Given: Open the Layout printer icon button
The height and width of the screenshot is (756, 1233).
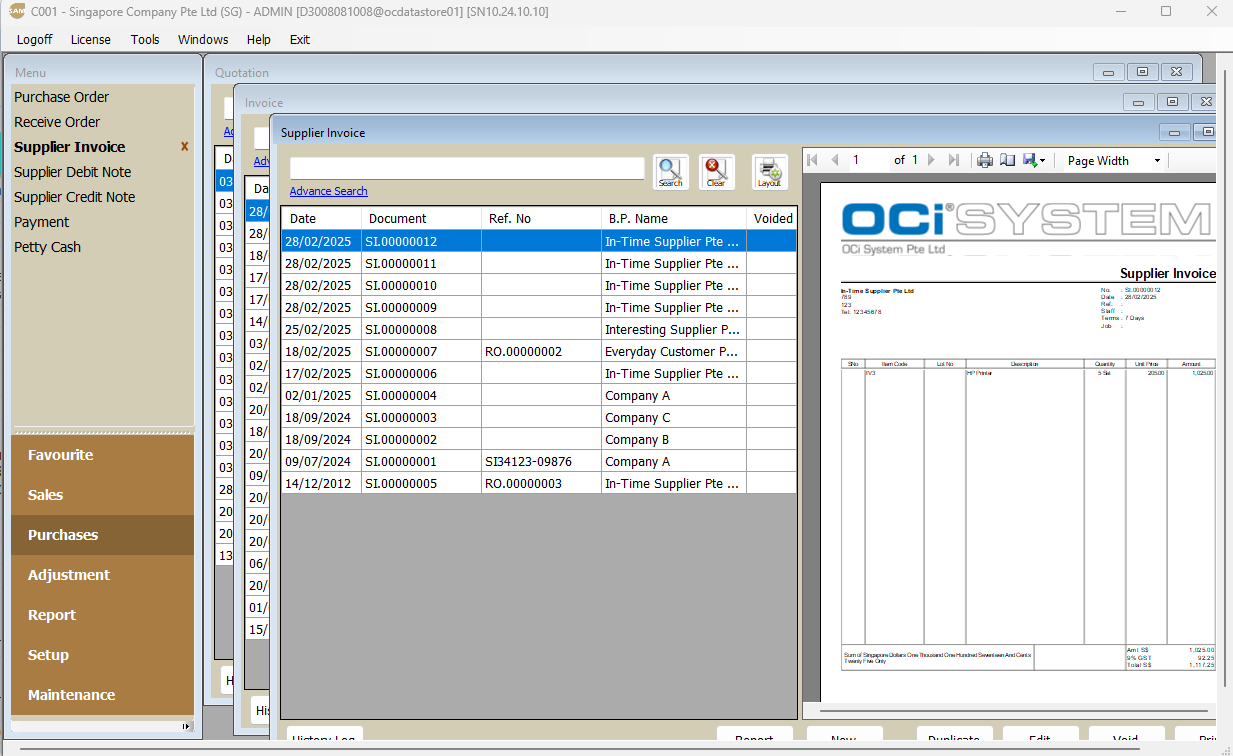Looking at the screenshot, I should (x=769, y=171).
